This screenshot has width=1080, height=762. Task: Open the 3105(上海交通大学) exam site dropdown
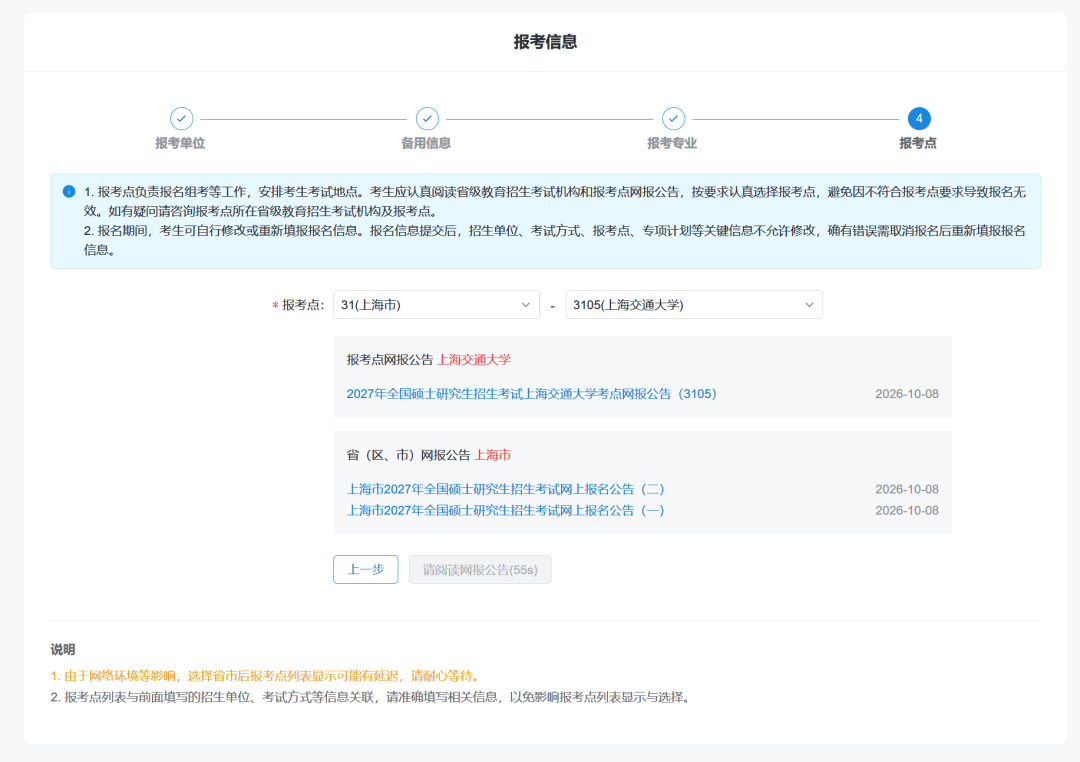(x=694, y=305)
